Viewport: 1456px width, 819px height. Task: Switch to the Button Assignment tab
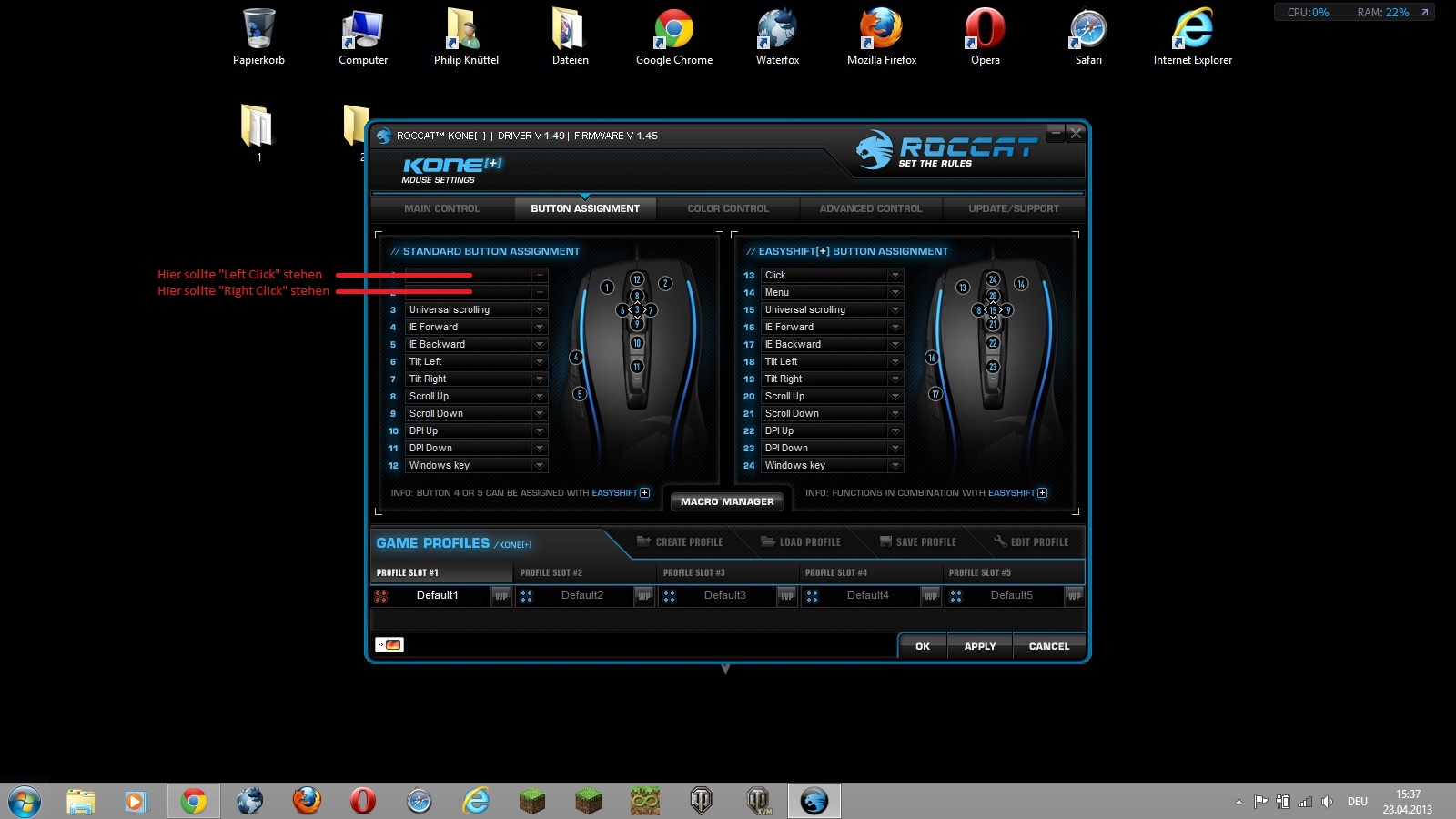(585, 208)
